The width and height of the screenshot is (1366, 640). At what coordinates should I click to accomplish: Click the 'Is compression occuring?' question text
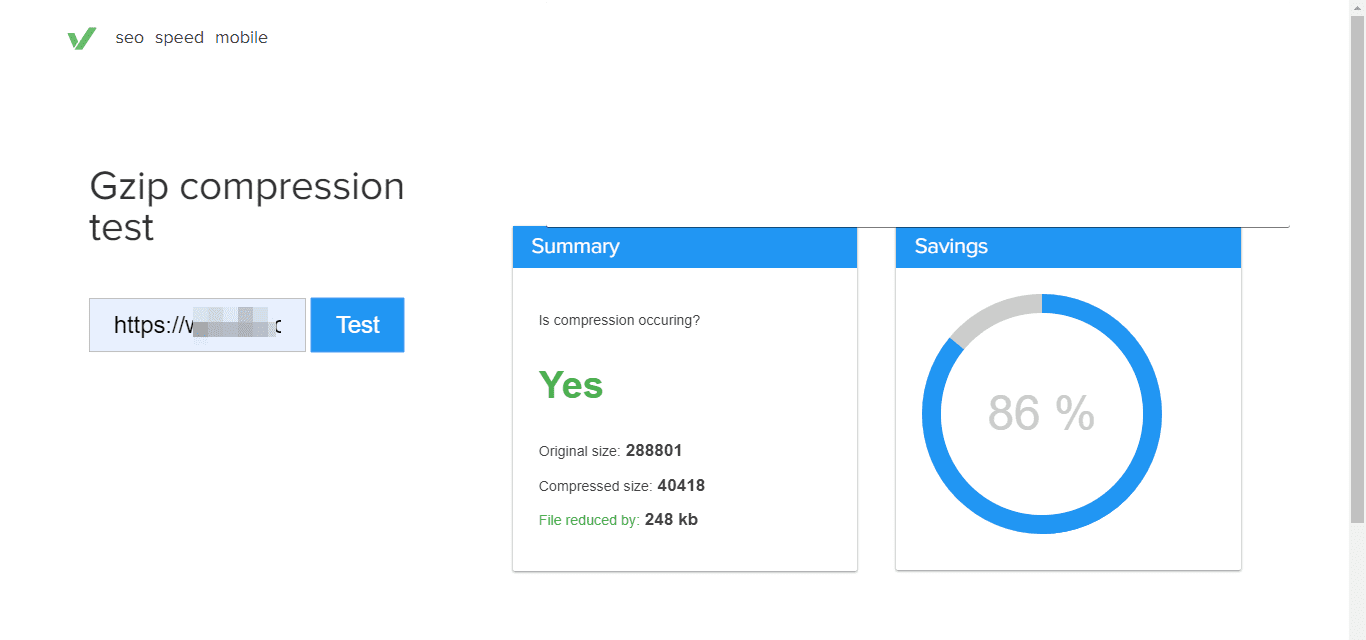point(619,321)
